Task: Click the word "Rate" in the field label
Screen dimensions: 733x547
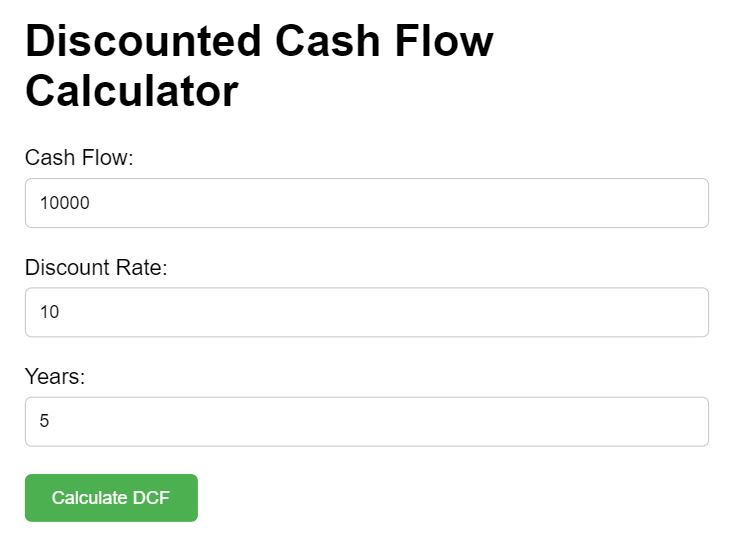Action: (x=140, y=267)
